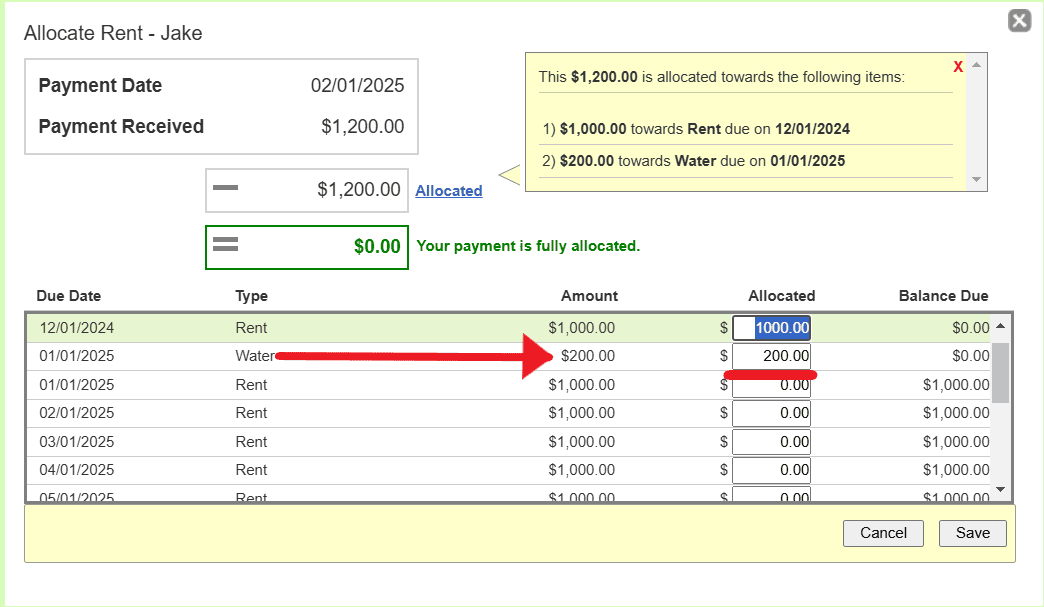
Task: Click the Water type cell in the table
Action: pyautogui.click(x=254, y=356)
